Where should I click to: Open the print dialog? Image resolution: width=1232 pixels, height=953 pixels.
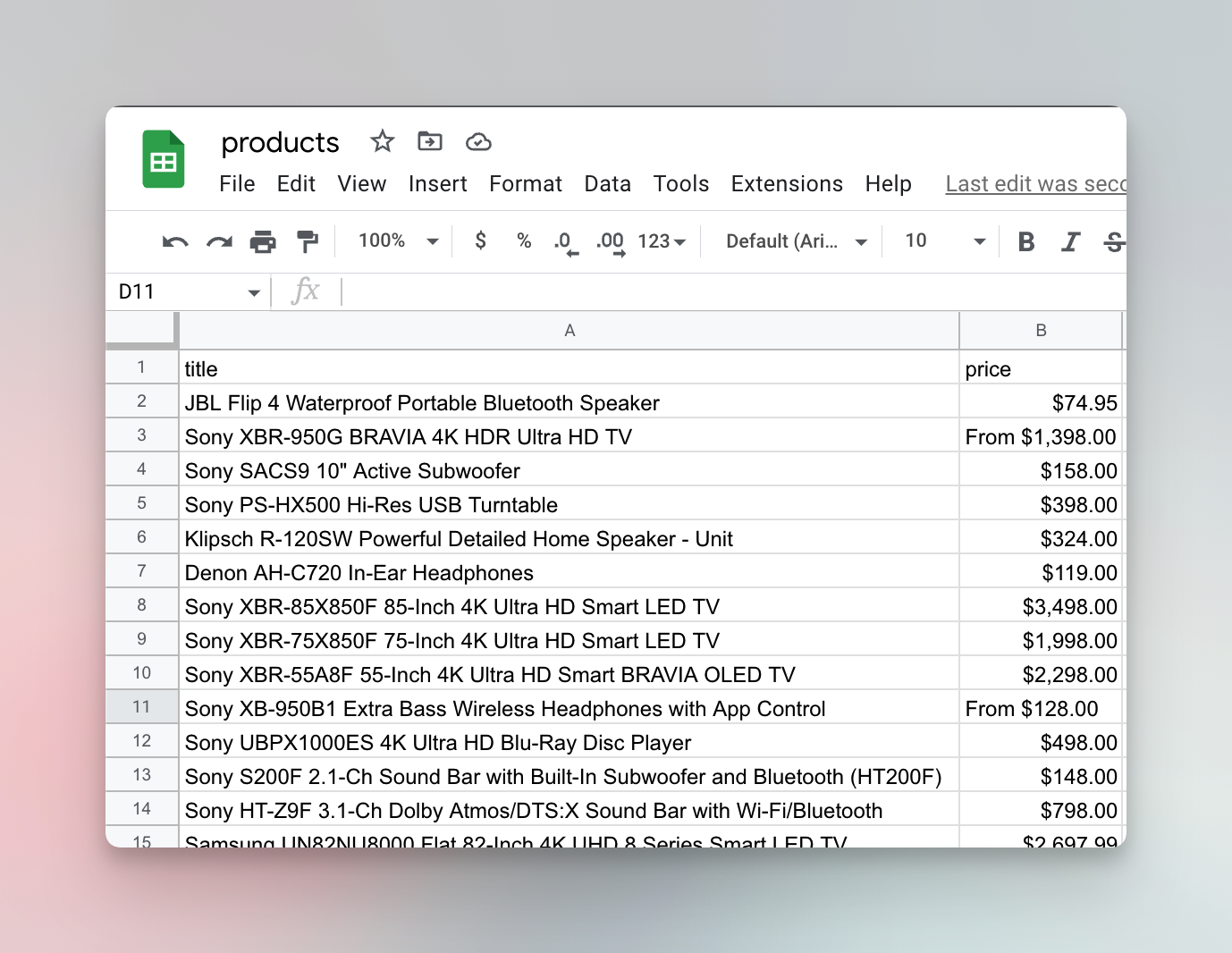click(x=263, y=241)
